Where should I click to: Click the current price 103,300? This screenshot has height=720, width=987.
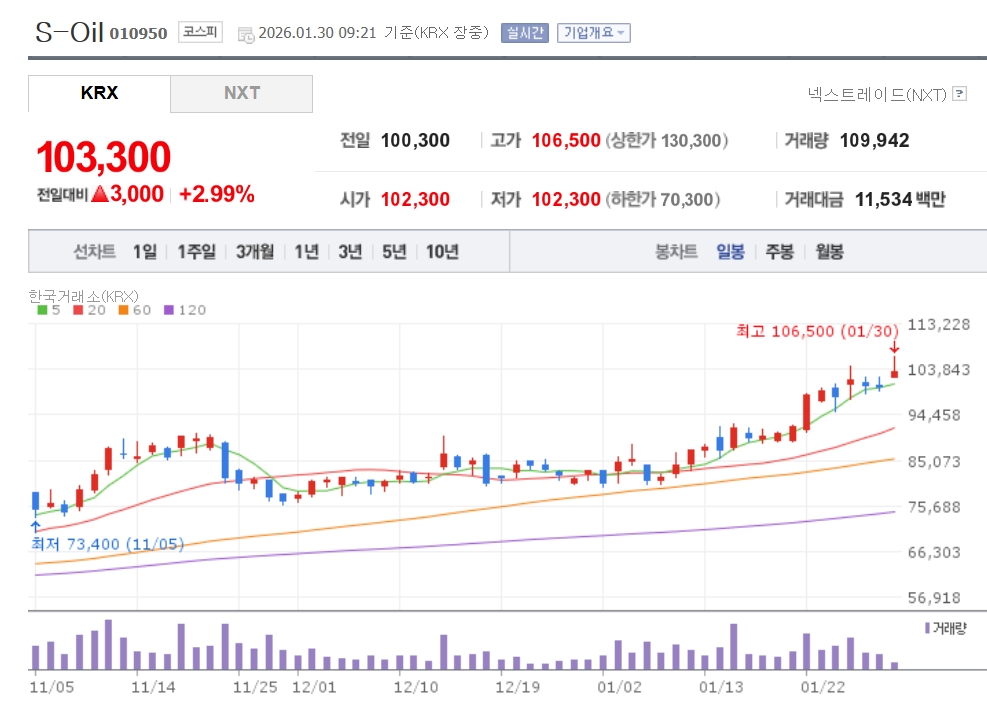pyautogui.click(x=103, y=157)
